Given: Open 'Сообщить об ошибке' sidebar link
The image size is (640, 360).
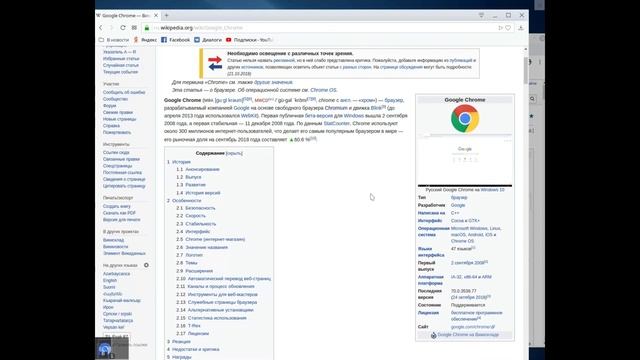Looking at the screenshot, I should point(124,93).
